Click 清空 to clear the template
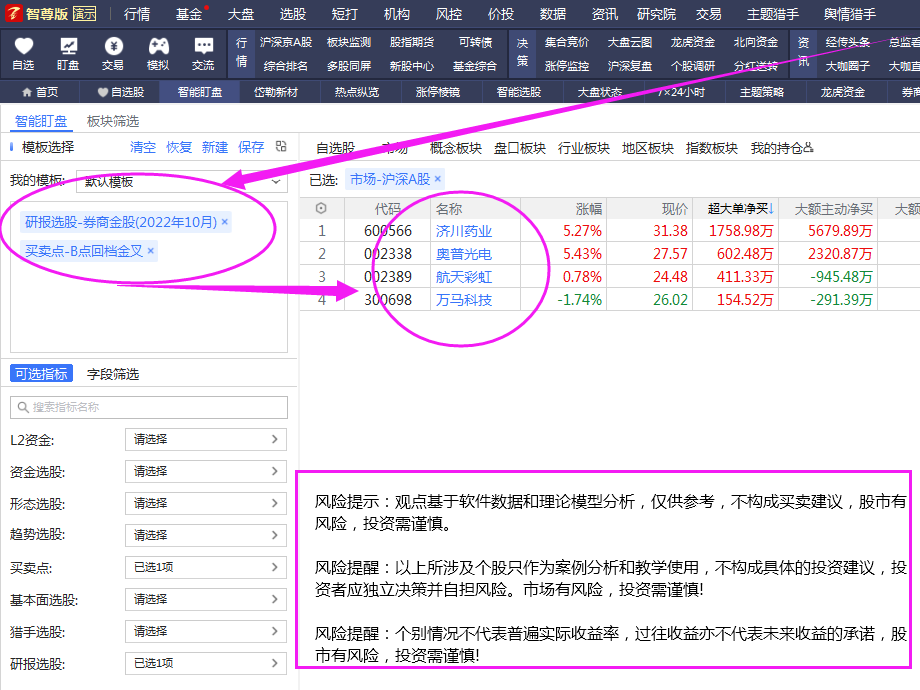Viewport: 920px width, 690px height. (x=143, y=147)
